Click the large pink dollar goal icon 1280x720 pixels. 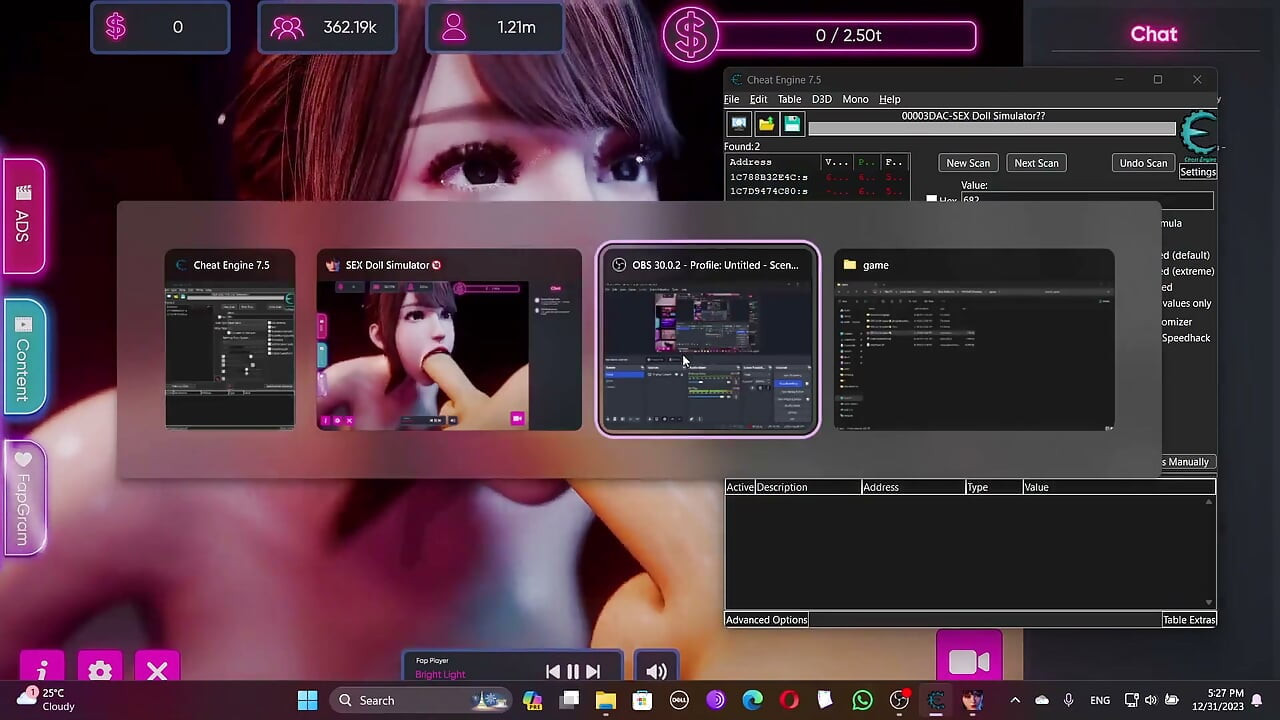click(691, 36)
